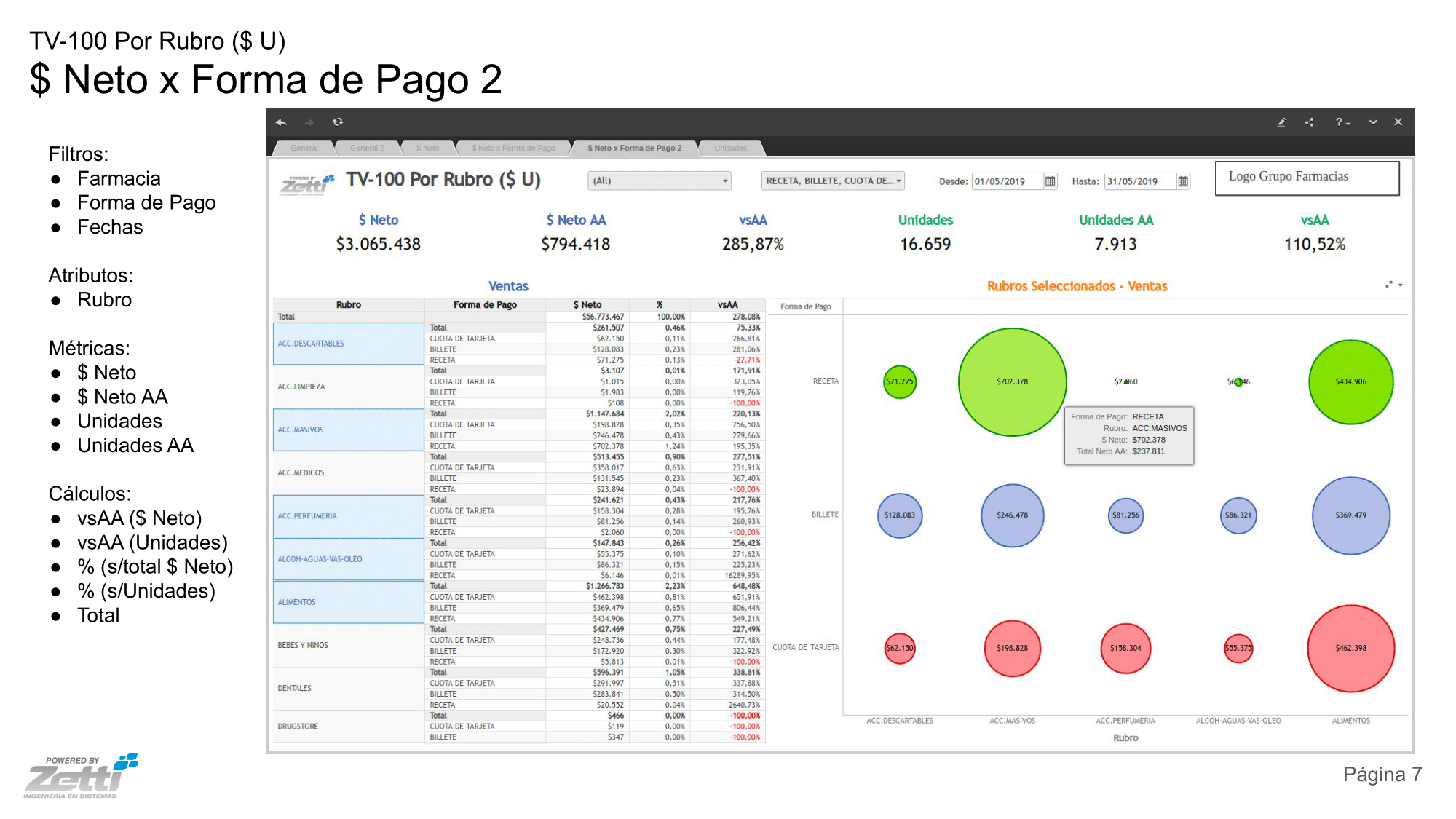
Task: Click the ALIMENTOS RECETA green bubble $434.906
Action: [x=1351, y=382]
